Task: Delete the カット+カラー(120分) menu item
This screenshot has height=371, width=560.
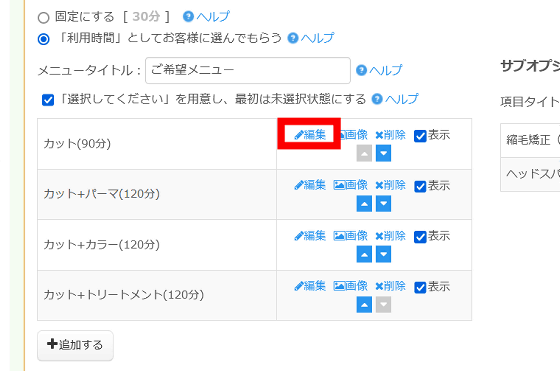Action: pyautogui.click(x=390, y=236)
